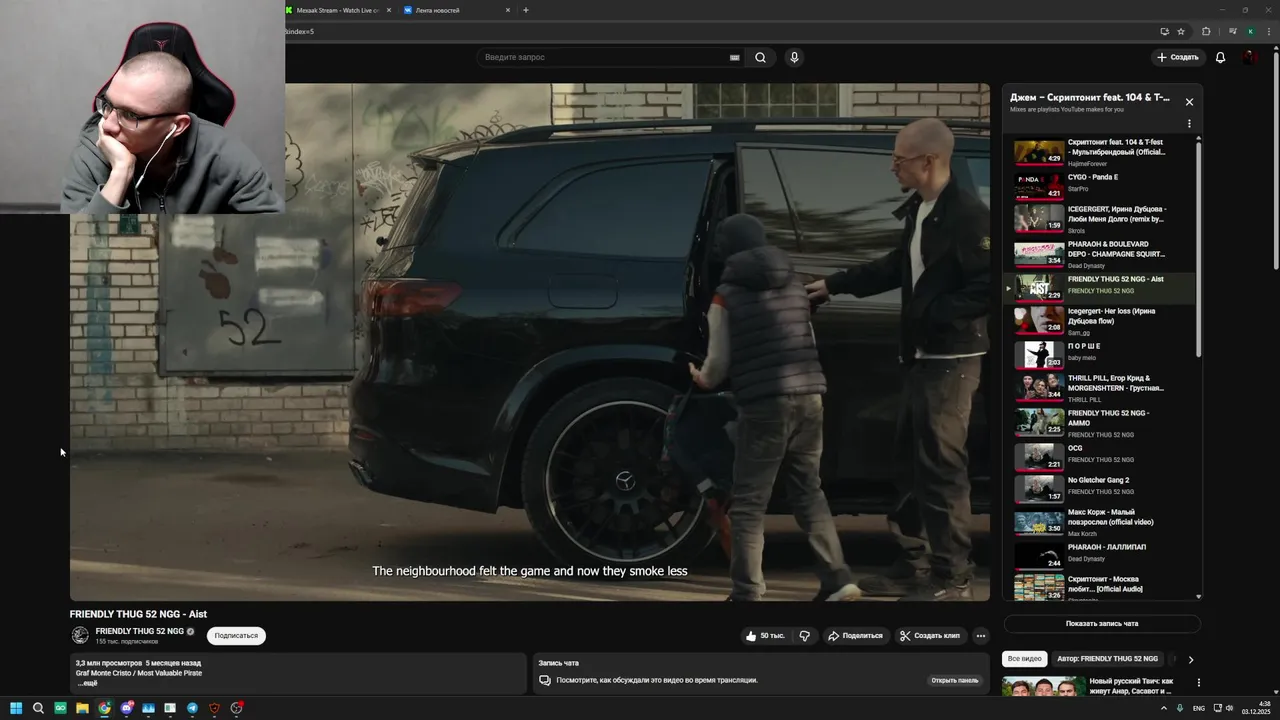
Task: Click the YouTube search magnifier button
Action: pyautogui.click(x=760, y=57)
